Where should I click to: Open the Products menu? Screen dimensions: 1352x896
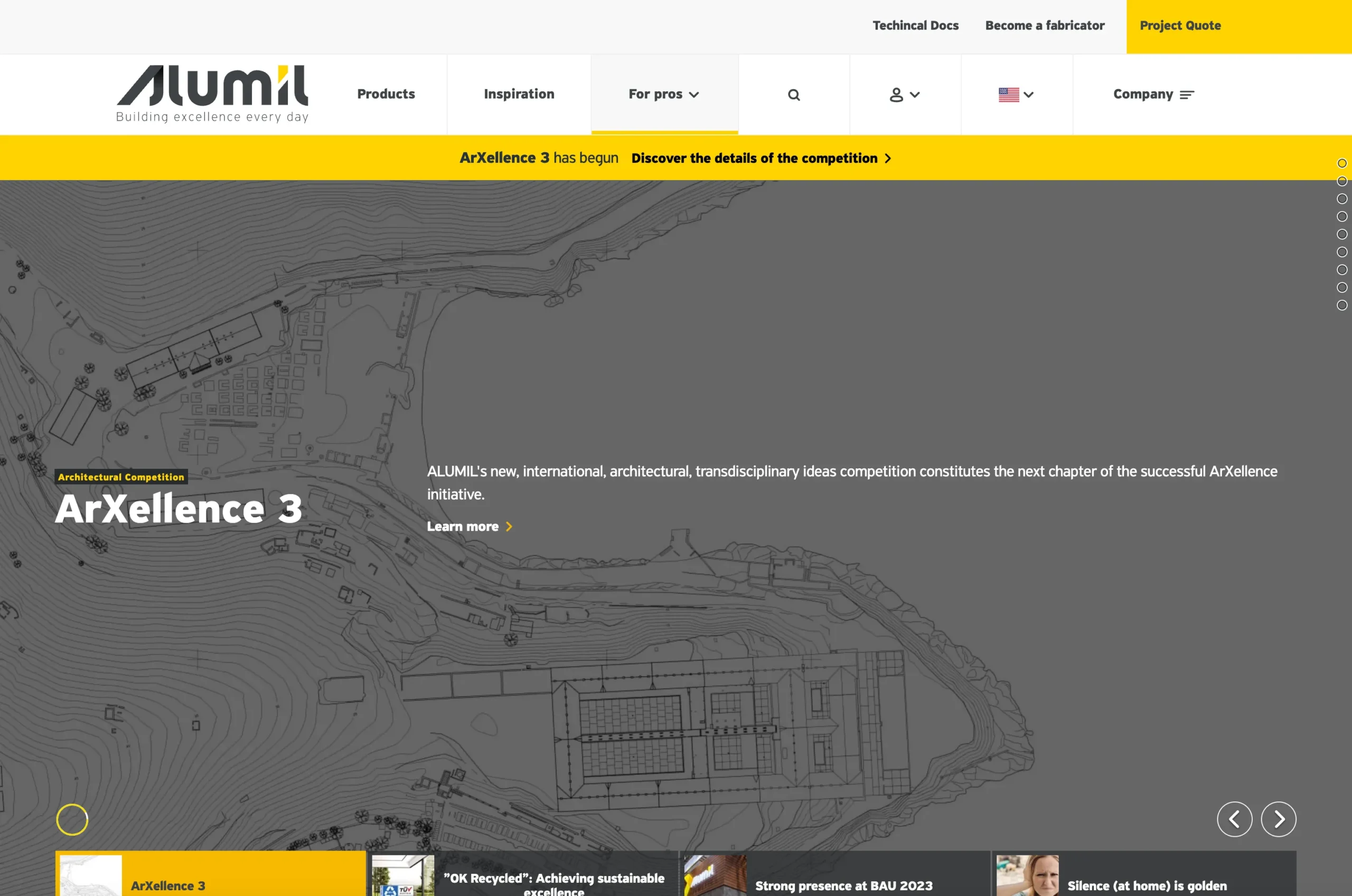[386, 93]
